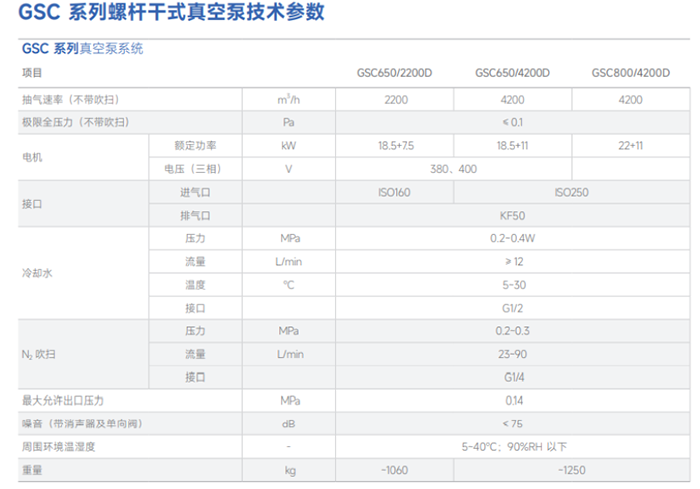This screenshot has width=700, height=489.
Task: Select the cooling water port 'G1/2'
Action: 512,308
